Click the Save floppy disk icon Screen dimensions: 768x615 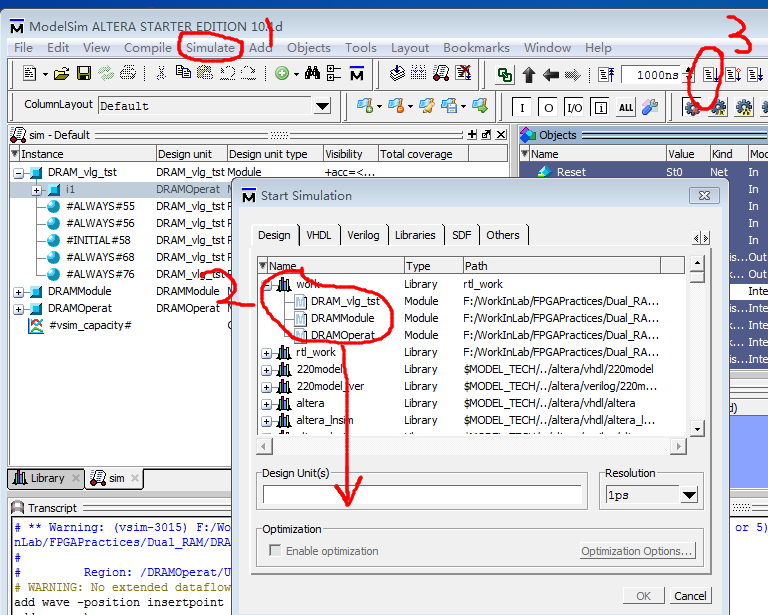pos(84,73)
